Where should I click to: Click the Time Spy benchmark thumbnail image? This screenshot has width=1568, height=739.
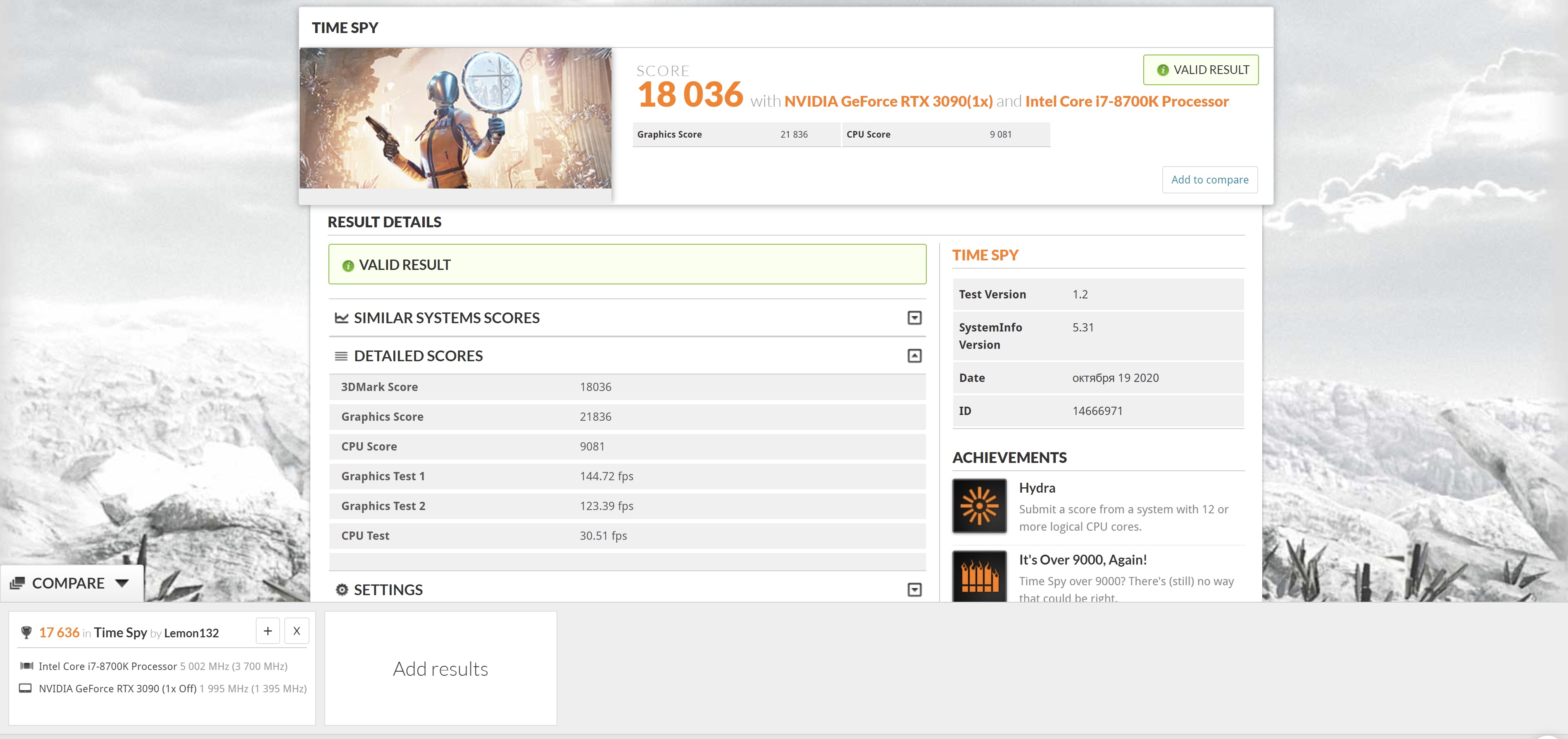(x=454, y=118)
